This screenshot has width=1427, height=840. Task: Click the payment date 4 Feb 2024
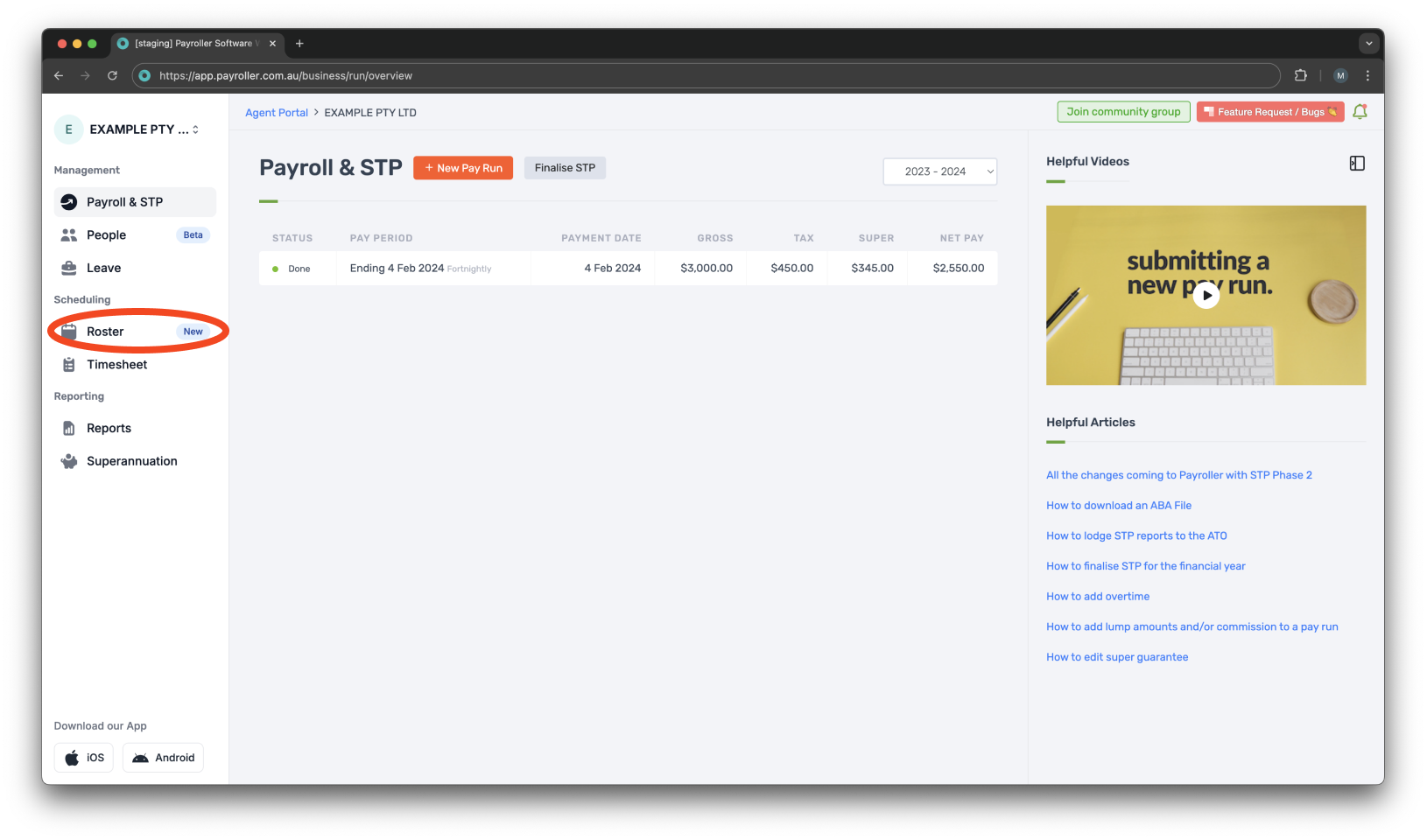613,269
